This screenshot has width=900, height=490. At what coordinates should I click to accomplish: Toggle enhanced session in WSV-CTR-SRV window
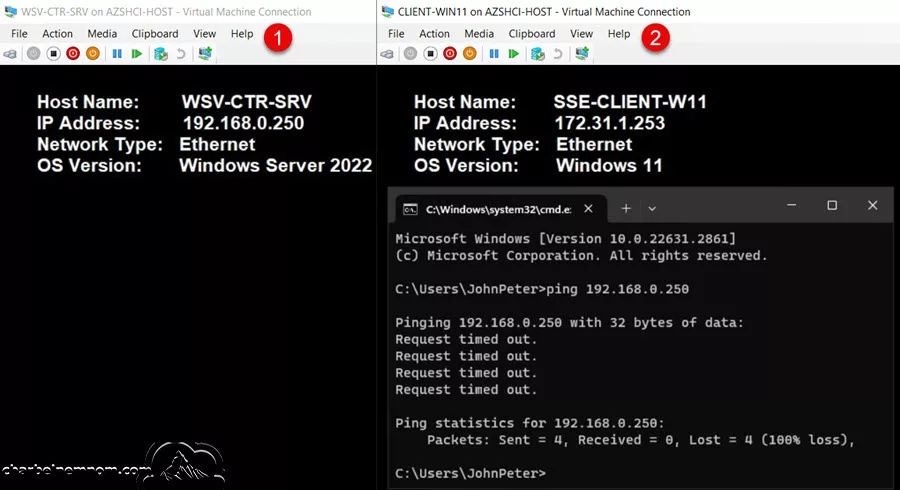coord(205,54)
